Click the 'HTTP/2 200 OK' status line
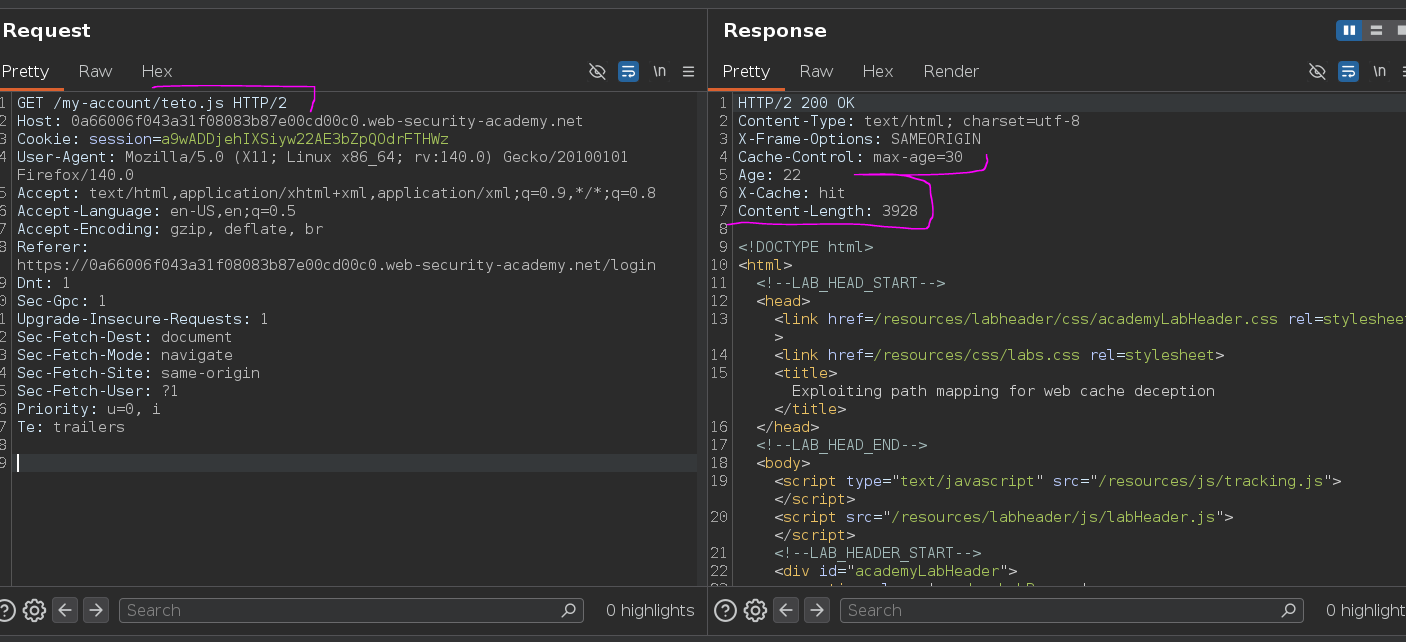The image size is (1406, 642). coord(796,103)
